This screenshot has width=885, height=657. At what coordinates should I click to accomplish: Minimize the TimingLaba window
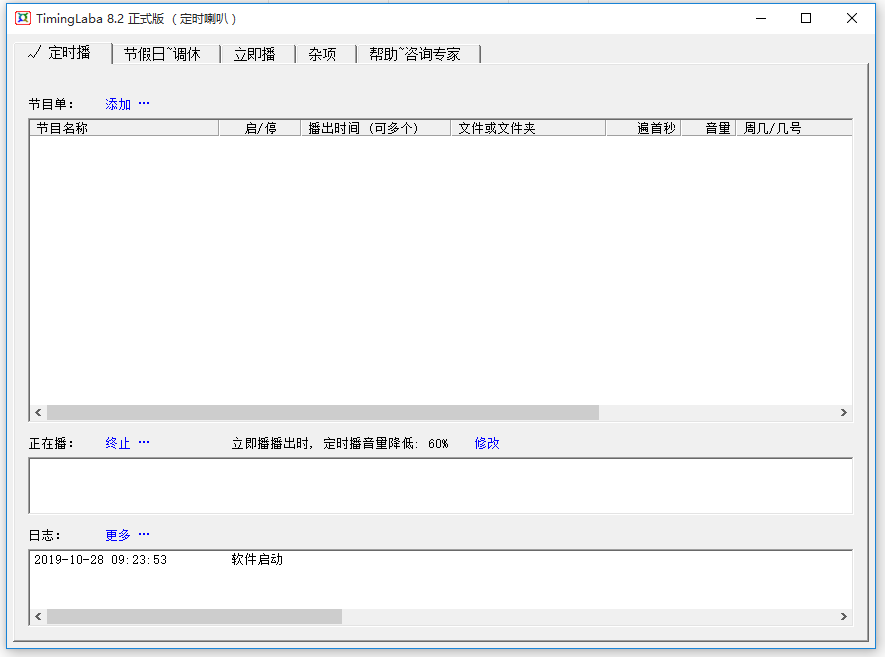(x=761, y=18)
